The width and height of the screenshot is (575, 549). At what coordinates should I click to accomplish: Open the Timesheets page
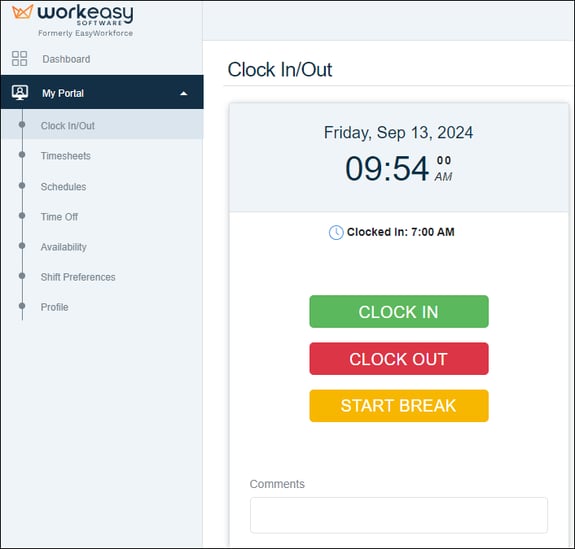66,156
